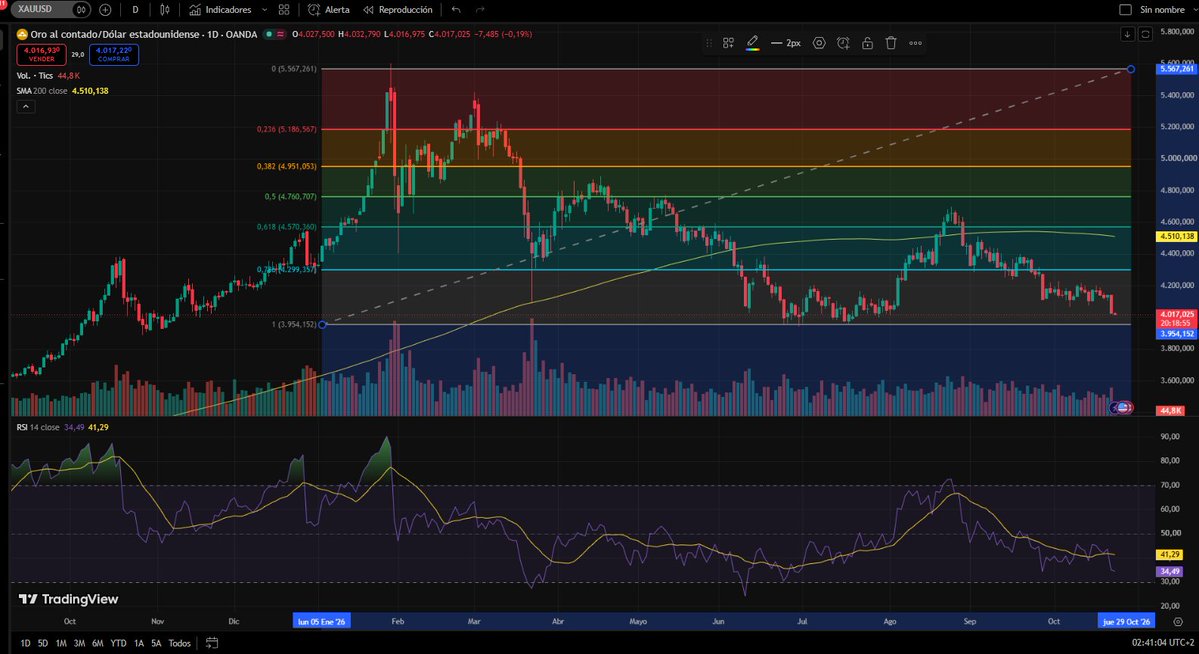Open the Indicadores panel
1199x654 pixels.
point(220,10)
